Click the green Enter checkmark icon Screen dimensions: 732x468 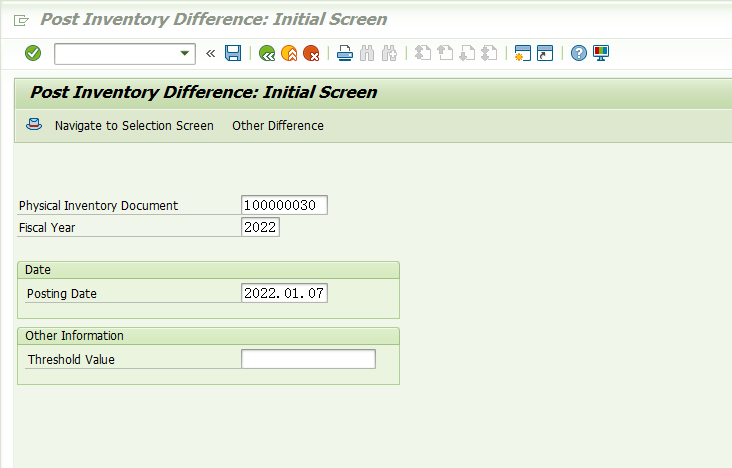point(33,53)
